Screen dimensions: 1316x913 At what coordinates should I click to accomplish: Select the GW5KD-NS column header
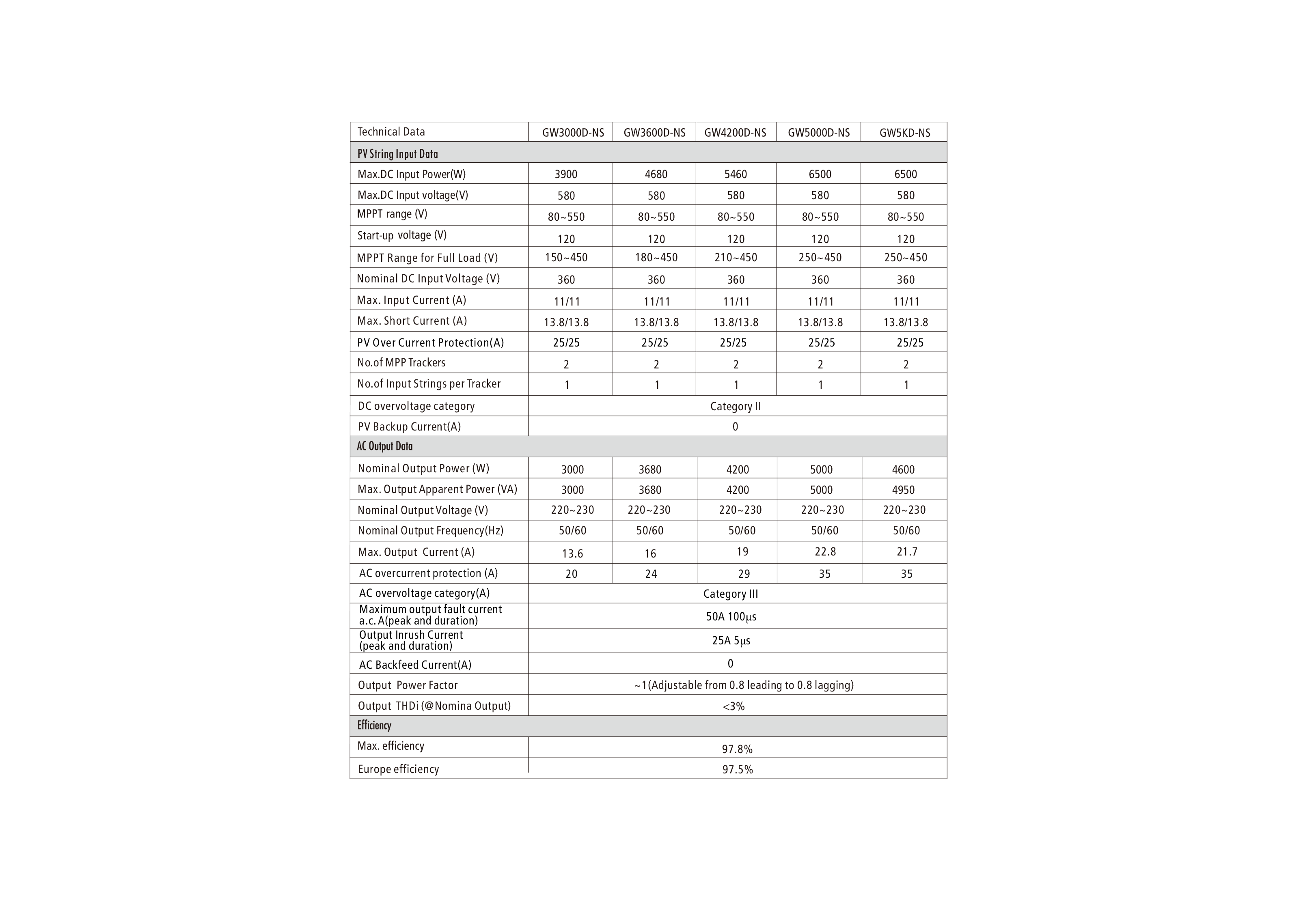[x=904, y=133]
